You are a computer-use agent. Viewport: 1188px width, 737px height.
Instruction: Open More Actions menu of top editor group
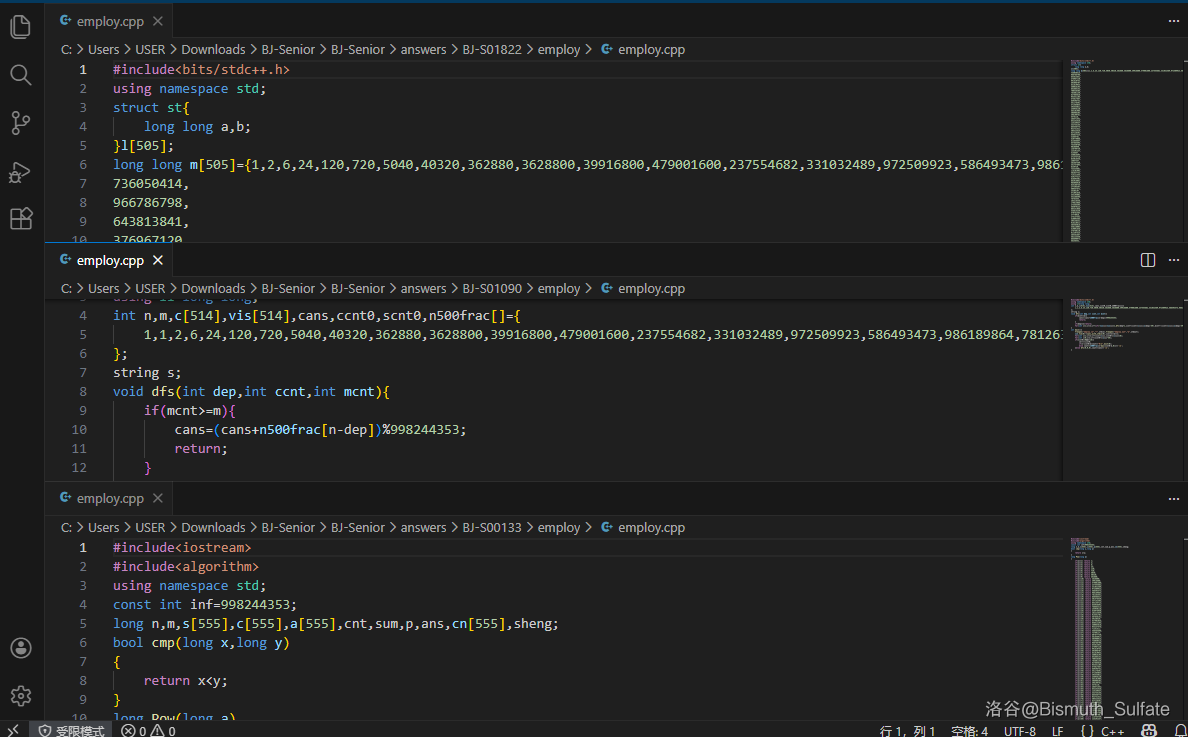pos(1174,21)
